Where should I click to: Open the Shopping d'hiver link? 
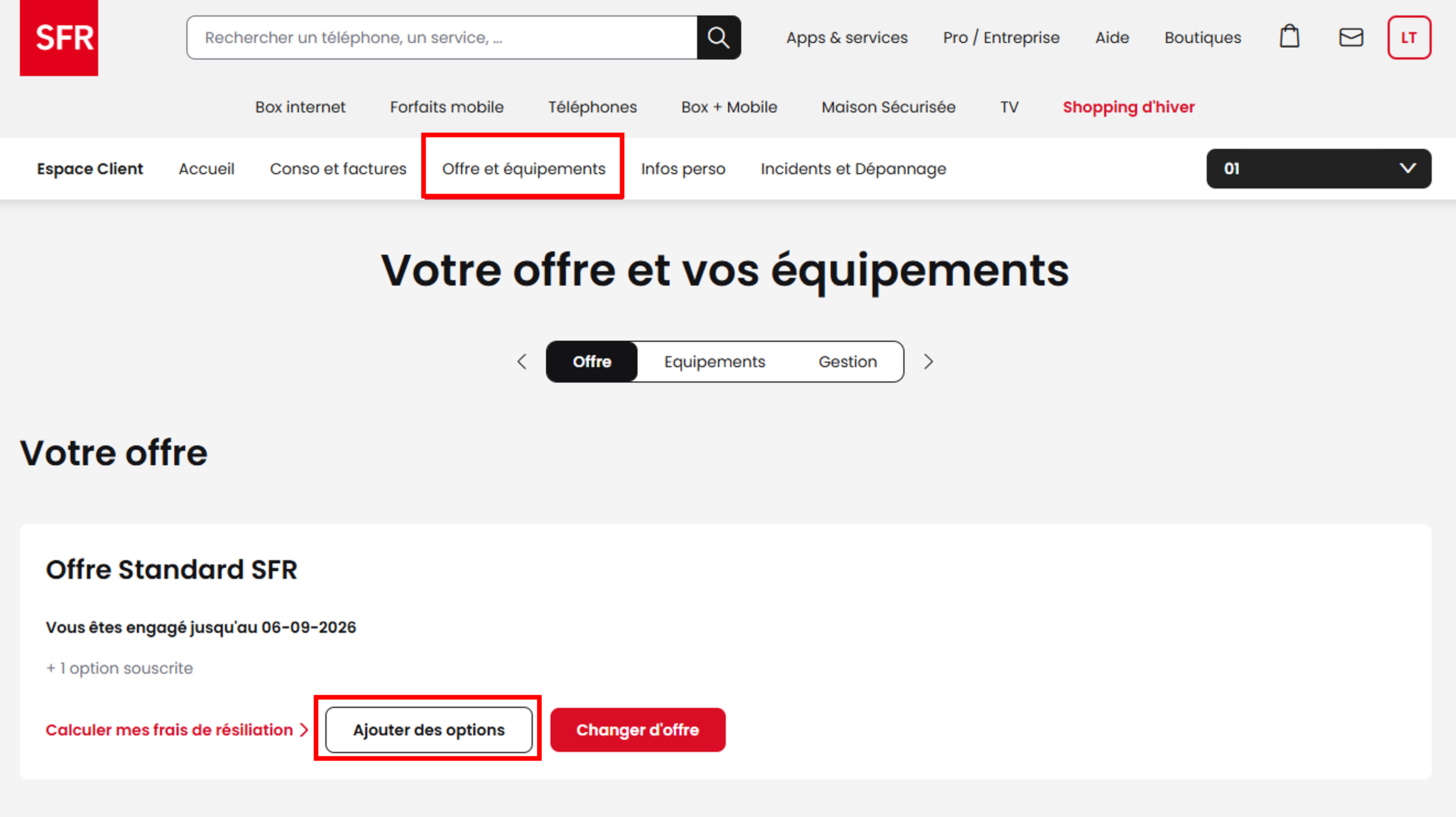[x=1128, y=107]
